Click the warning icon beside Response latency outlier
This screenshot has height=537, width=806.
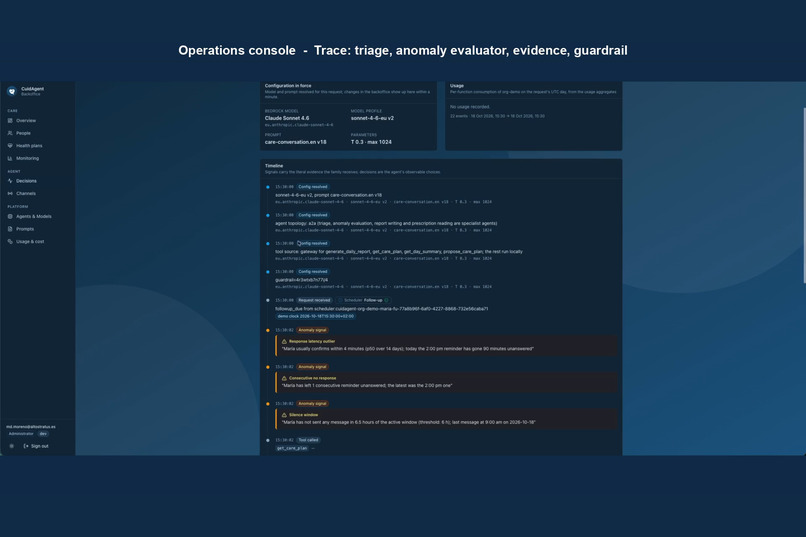tap(284, 341)
